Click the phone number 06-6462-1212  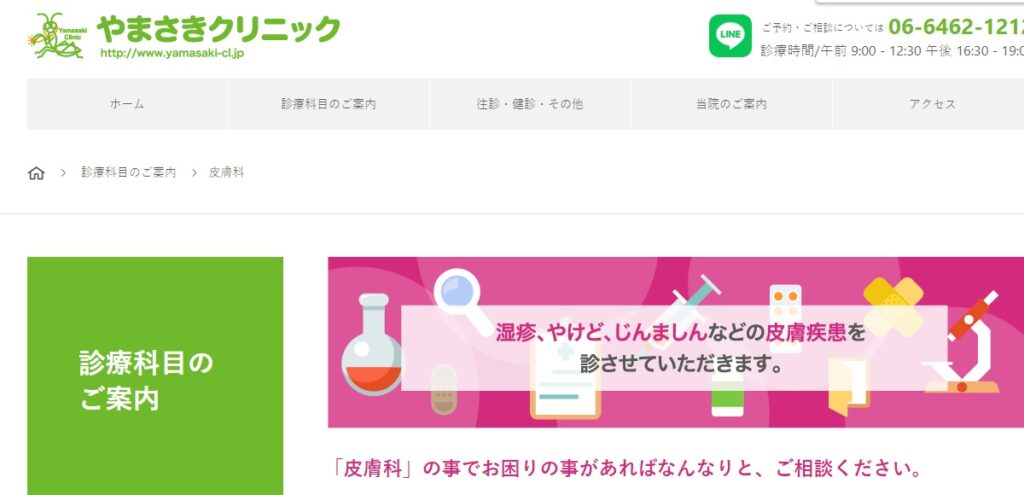coord(956,26)
